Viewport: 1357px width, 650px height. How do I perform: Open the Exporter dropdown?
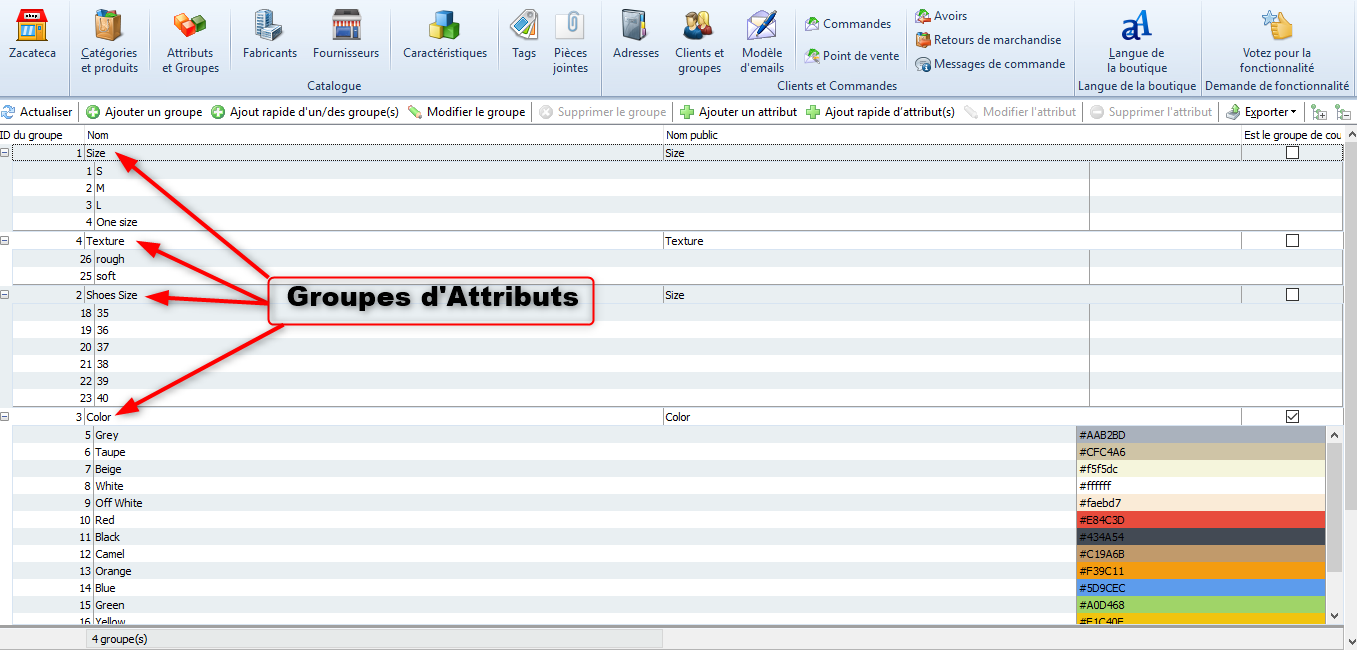click(x=1263, y=112)
